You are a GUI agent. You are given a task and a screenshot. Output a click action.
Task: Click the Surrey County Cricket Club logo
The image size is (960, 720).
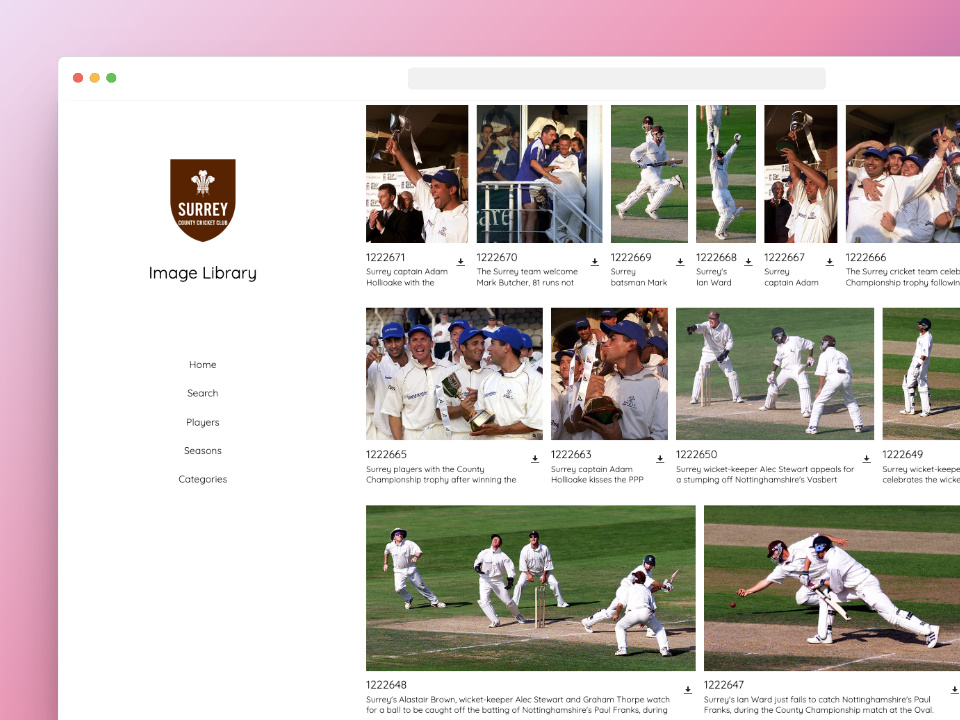pyautogui.click(x=203, y=199)
